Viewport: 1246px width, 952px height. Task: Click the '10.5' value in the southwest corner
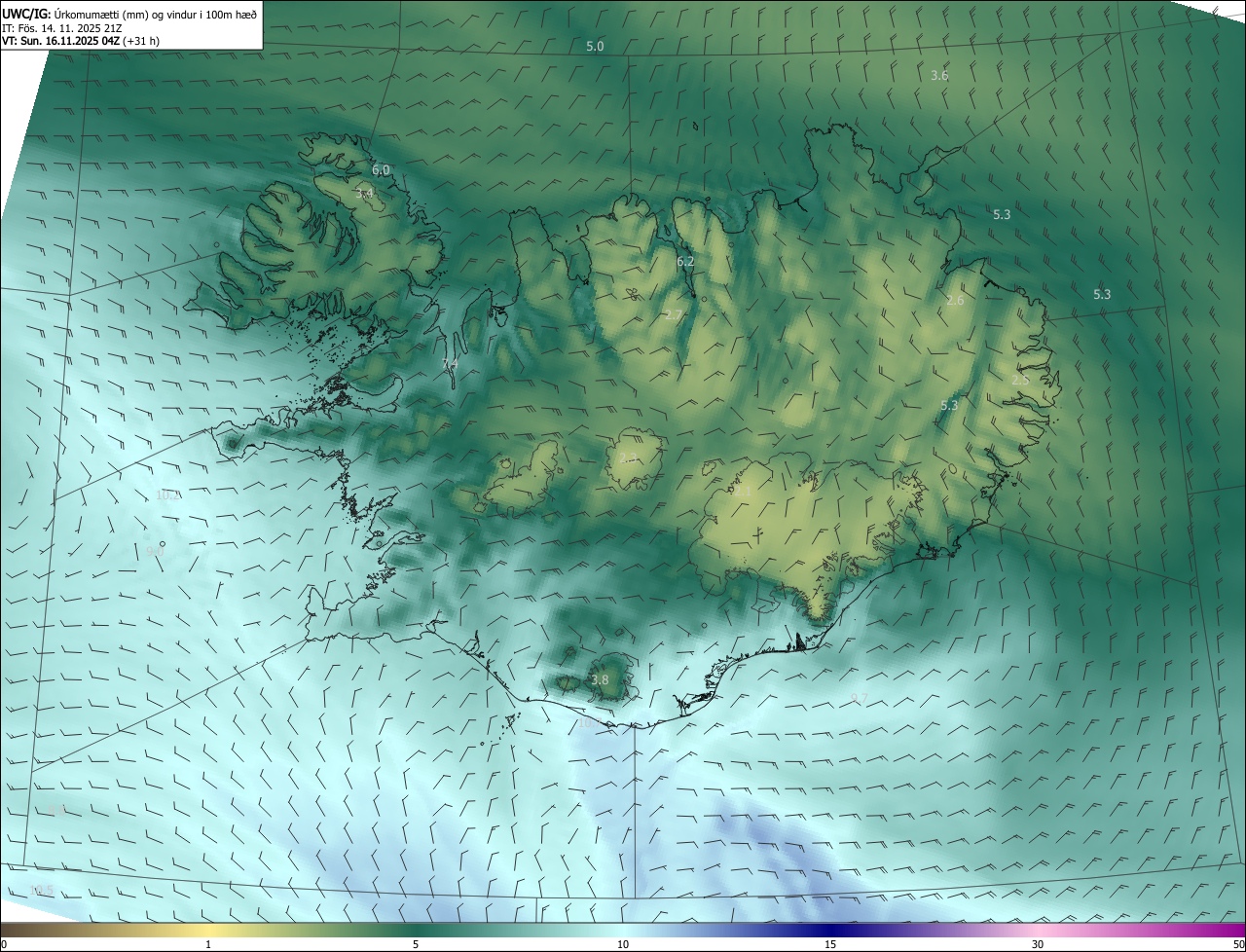click(x=42, y=890)
